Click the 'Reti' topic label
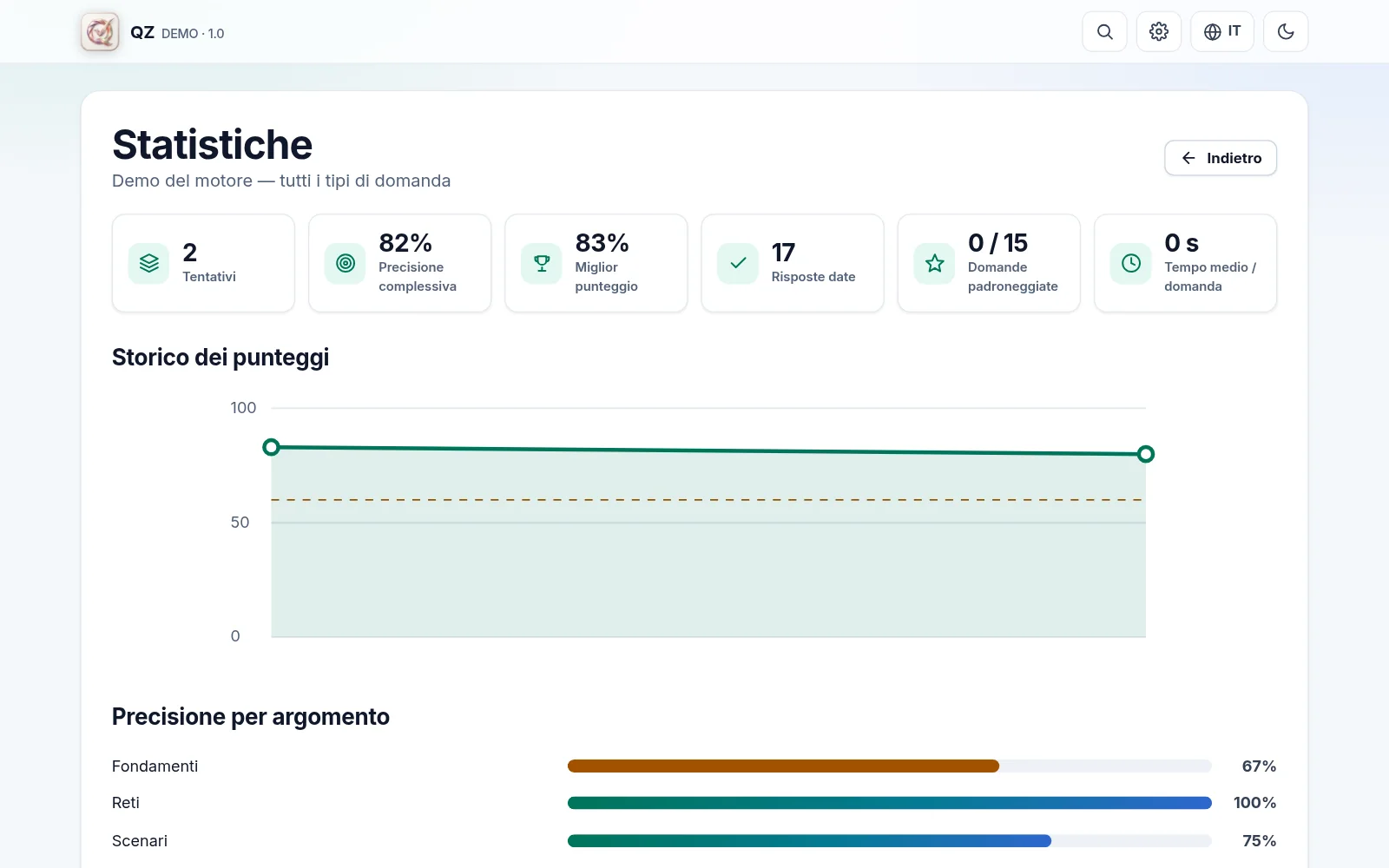 click(x=126, y=803)
